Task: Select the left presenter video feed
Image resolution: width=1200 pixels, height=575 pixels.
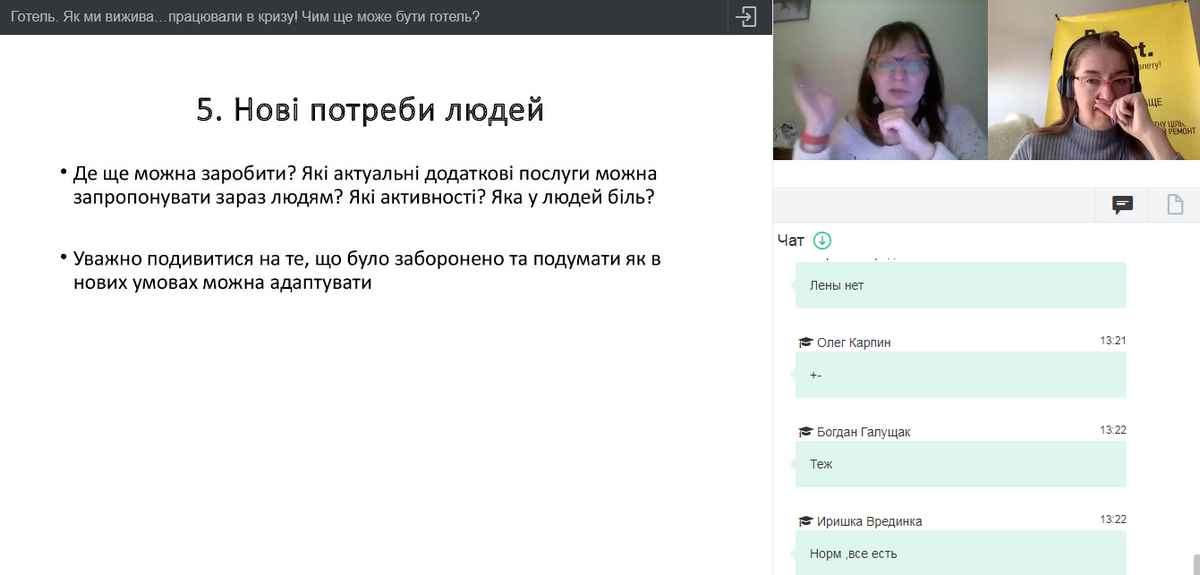Action: click(x=880, y=80)
